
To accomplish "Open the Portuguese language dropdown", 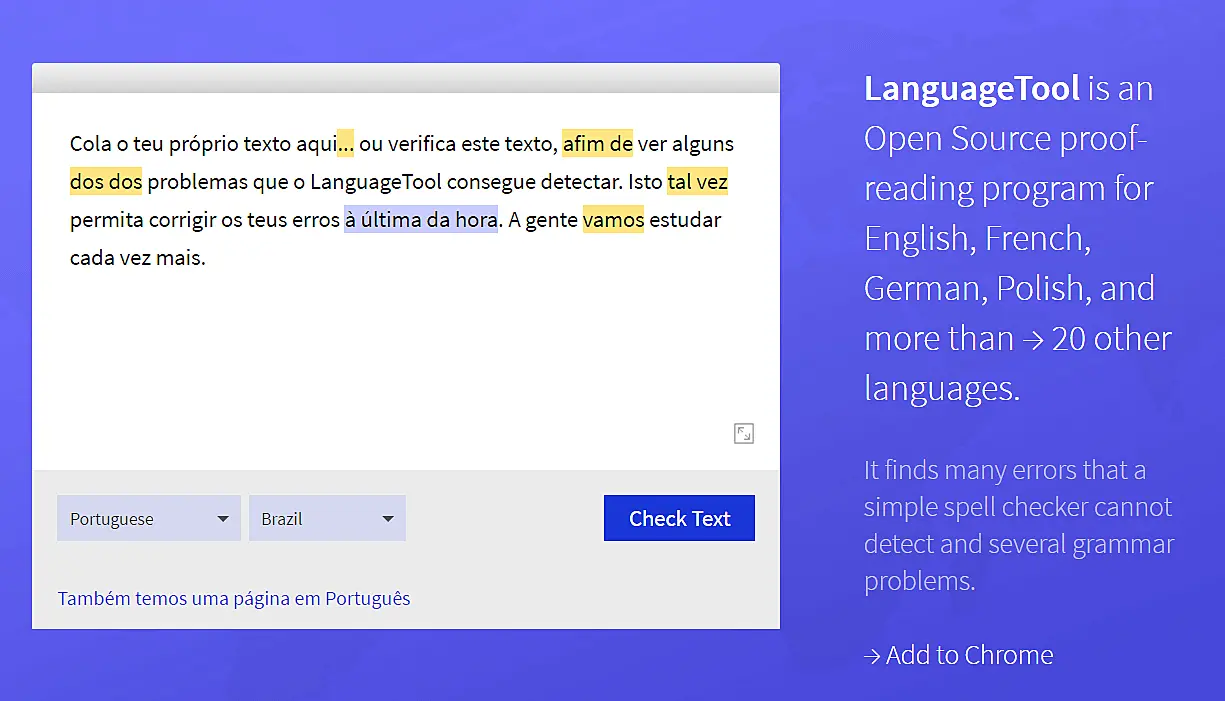I will tap(148, 518).
